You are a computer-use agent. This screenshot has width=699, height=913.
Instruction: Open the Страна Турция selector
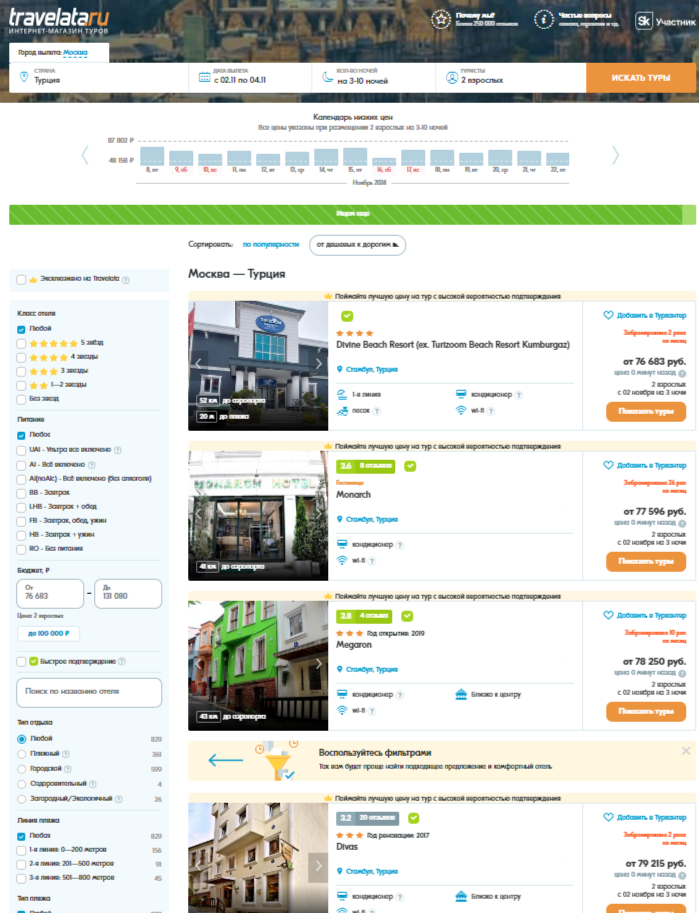click(98, 77)
